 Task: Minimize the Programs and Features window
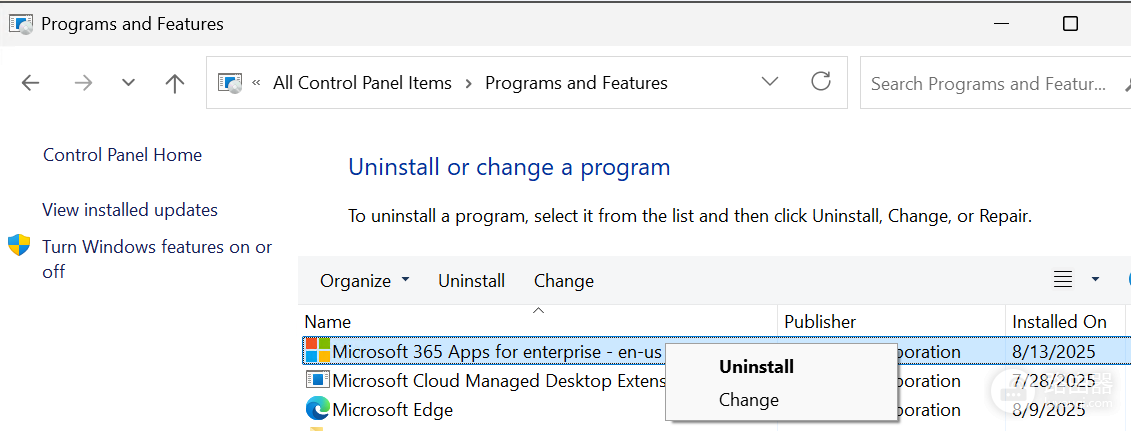[1002, 24]
